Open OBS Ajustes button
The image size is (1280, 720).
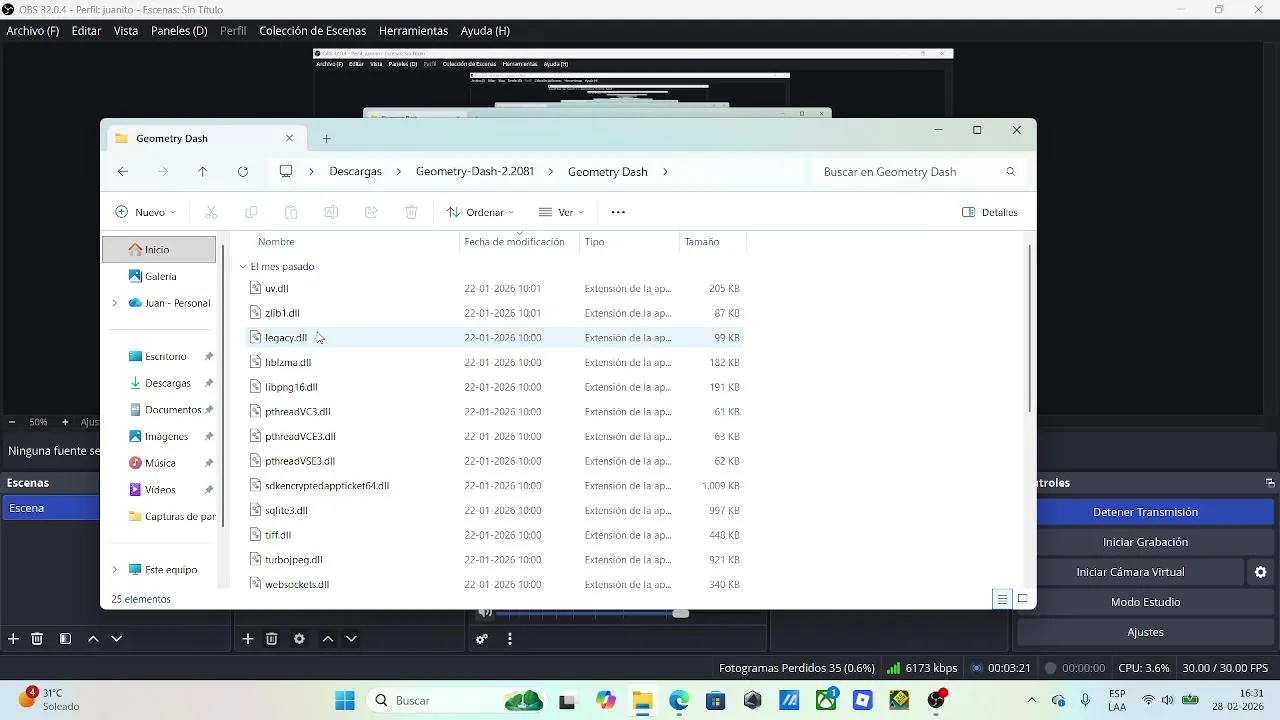[x=1145, y=632]
